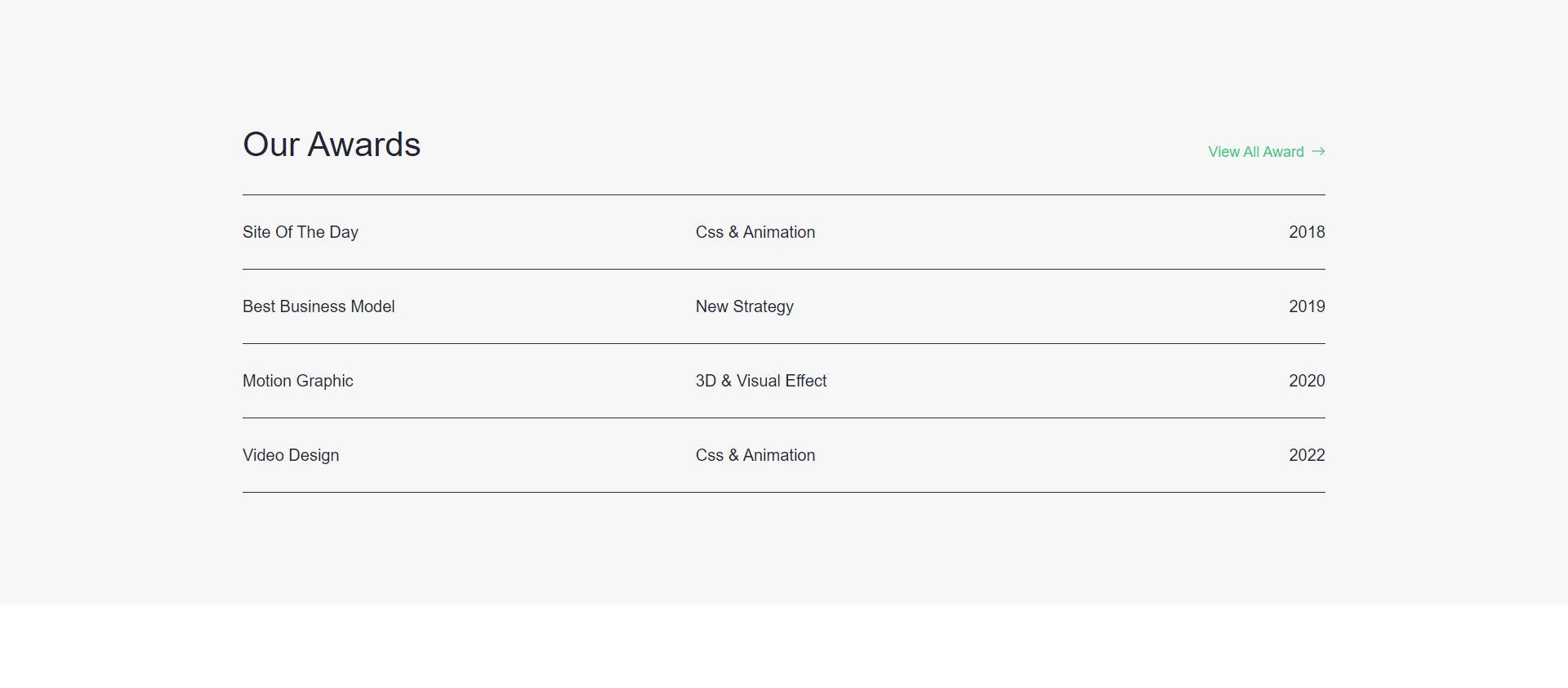Click the divider beneath Best Business Model row
Viewport: 1568px width, 688px height.
tap(784, 343)
